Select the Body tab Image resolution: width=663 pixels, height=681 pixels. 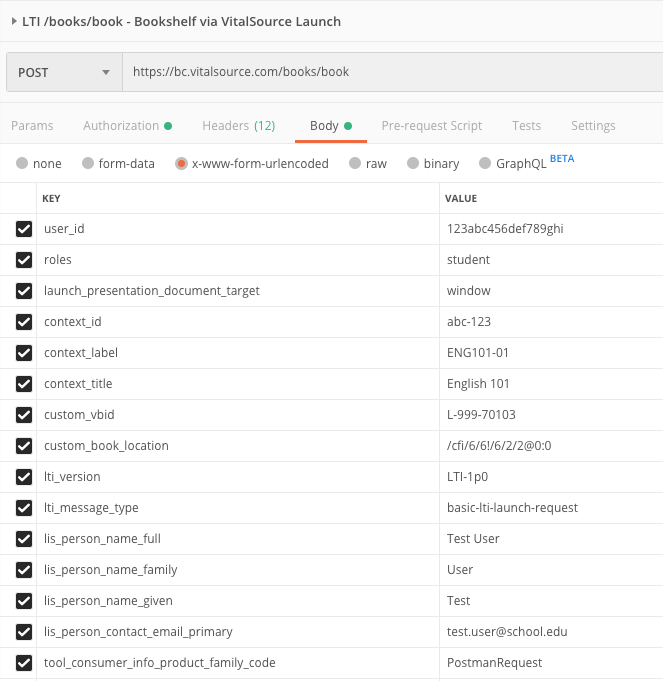pos(330,126)
